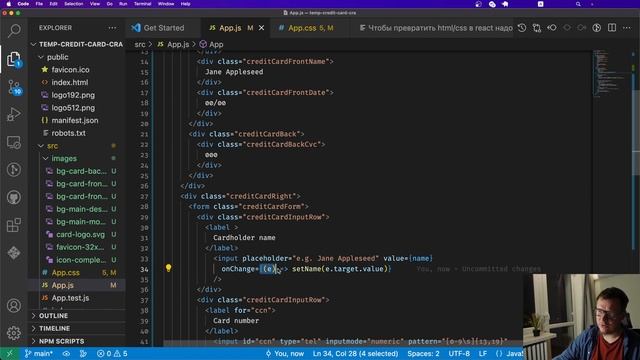Screen dimensions: 640x360
Task: Open timeline history icon in editor toolbar
Action: (x=522, y=28)
